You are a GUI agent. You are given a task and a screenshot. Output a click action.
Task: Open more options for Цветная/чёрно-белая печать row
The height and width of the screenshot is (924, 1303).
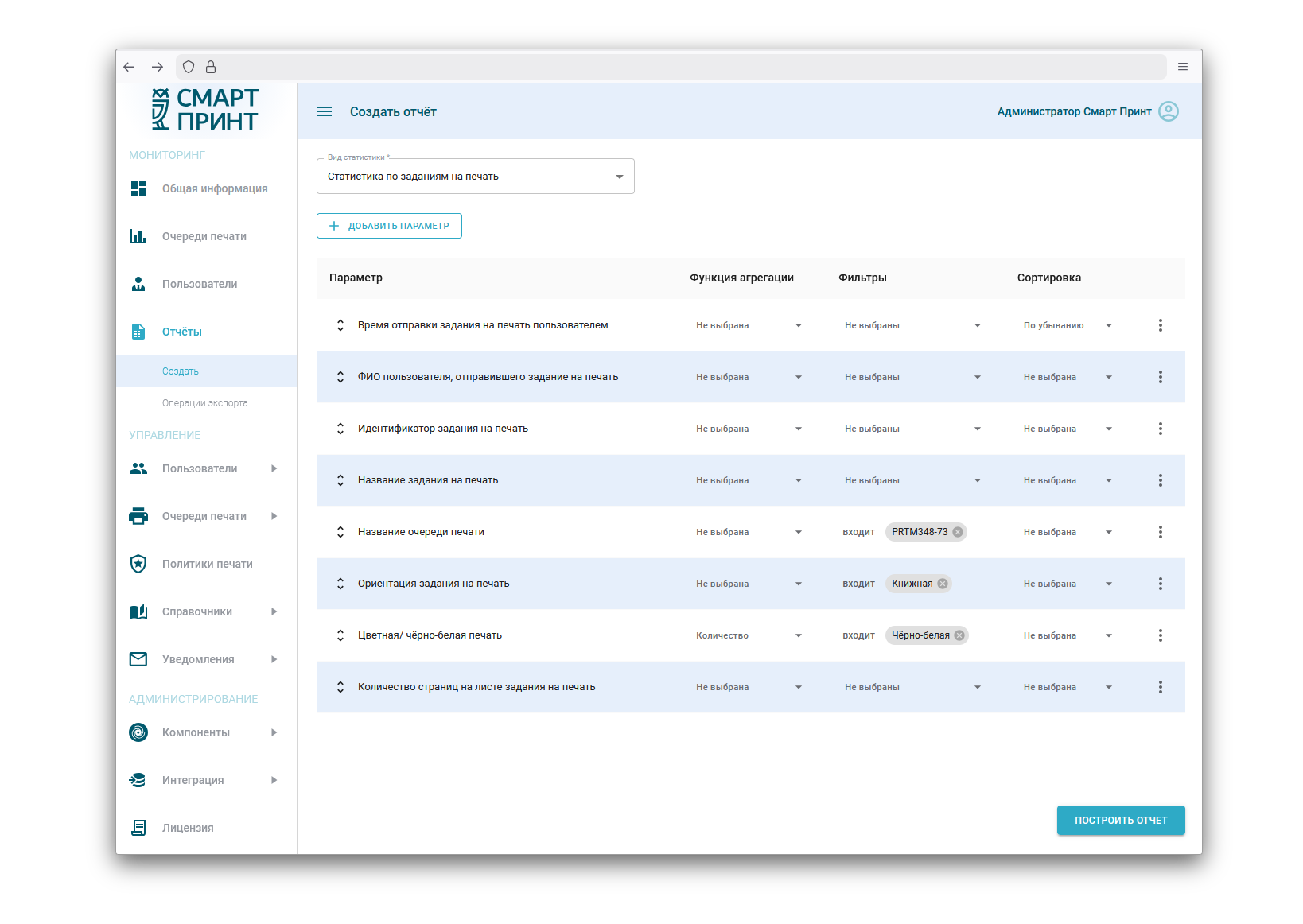click(x=1161, y=635)
